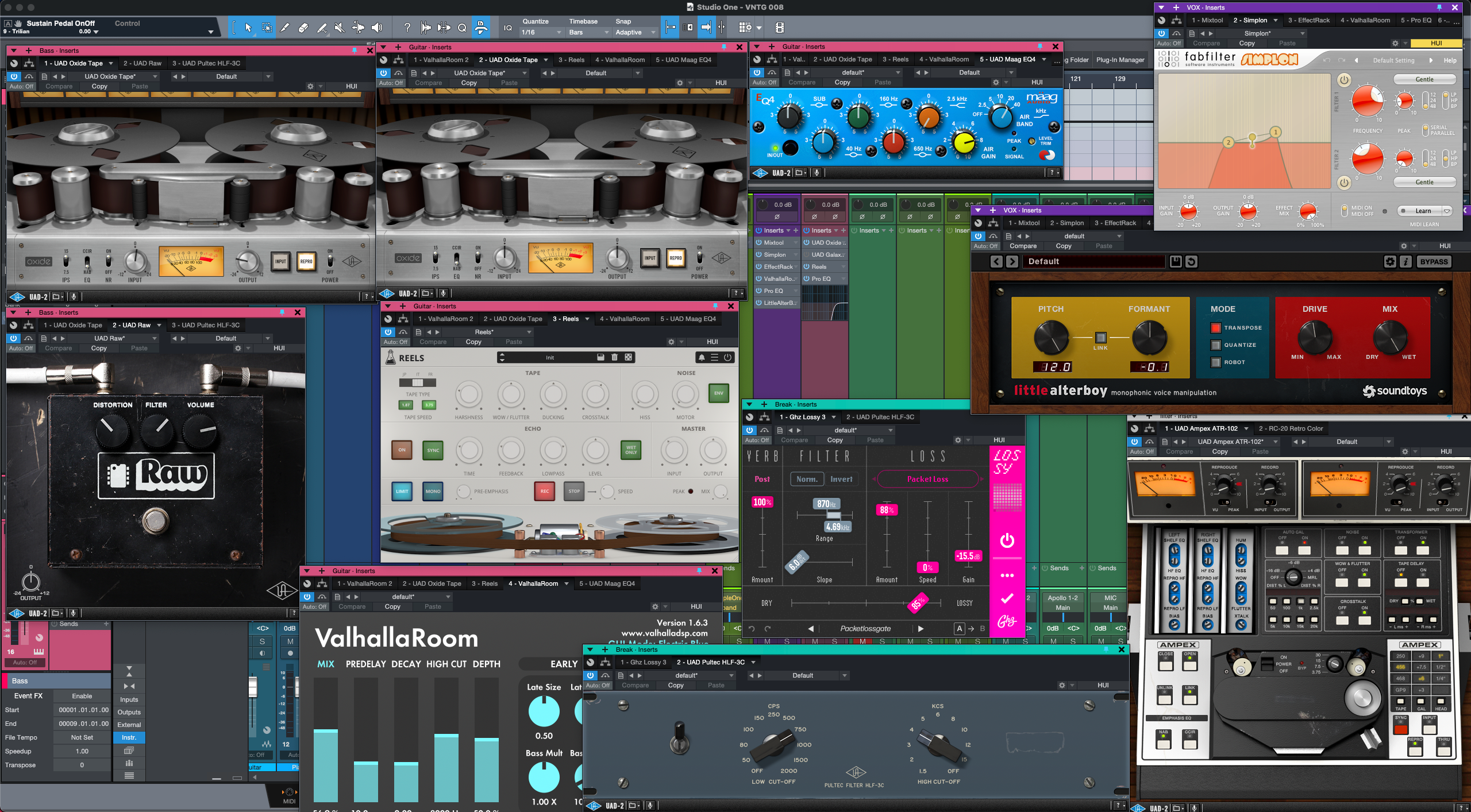Click the Lossy checkmark icon
This screenshot has width=1471, height=812.
coord(1007,598)
